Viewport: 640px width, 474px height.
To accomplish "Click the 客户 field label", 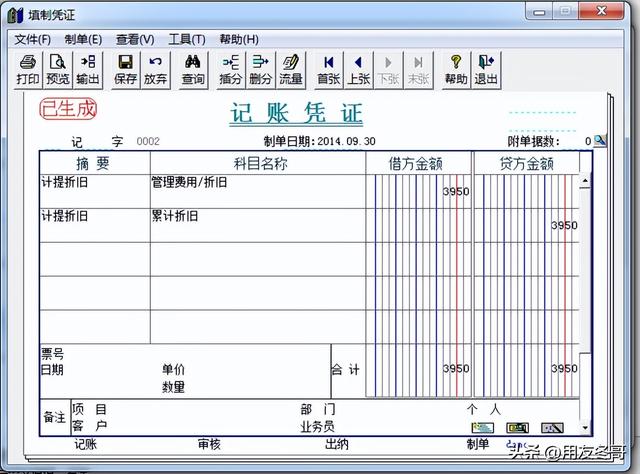I will tap(89, 426).
